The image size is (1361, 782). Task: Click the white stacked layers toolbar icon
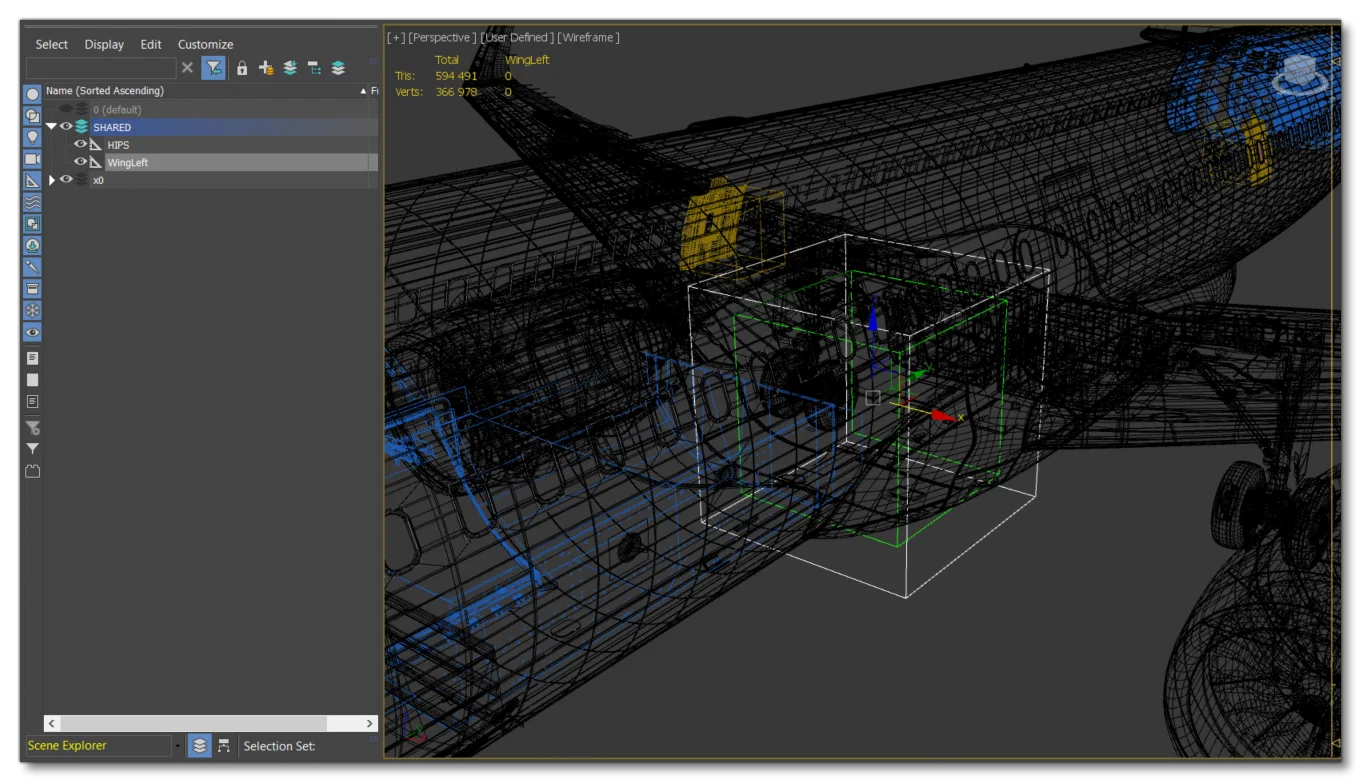pyautogui.click(x=338, y=68)
